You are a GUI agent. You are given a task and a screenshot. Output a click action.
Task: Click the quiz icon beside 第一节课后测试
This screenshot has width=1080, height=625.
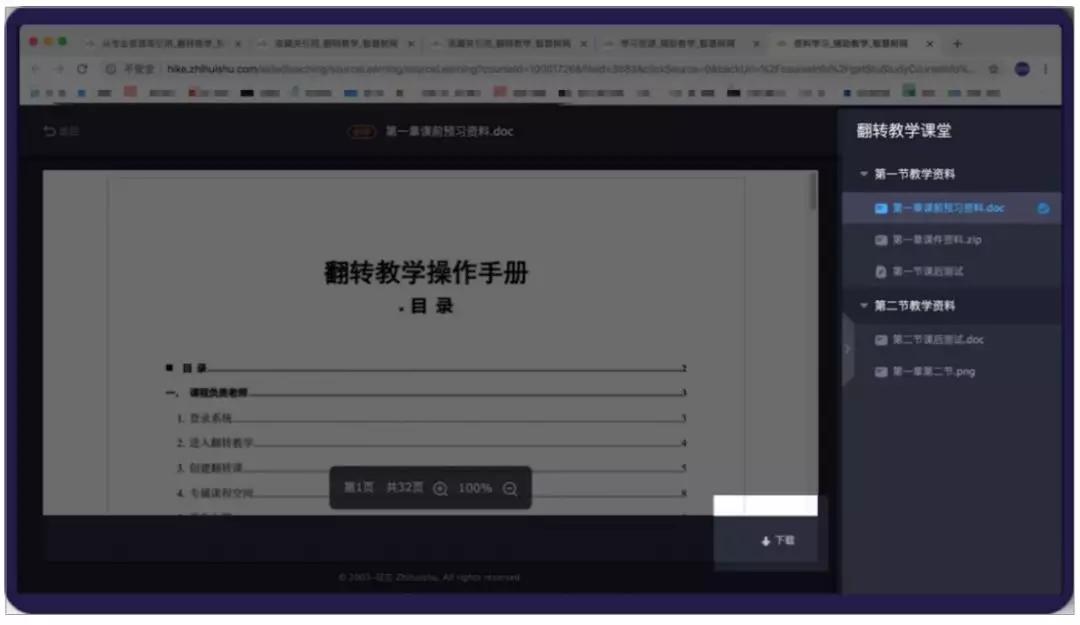pyautogui.click(x=880, y=269)
